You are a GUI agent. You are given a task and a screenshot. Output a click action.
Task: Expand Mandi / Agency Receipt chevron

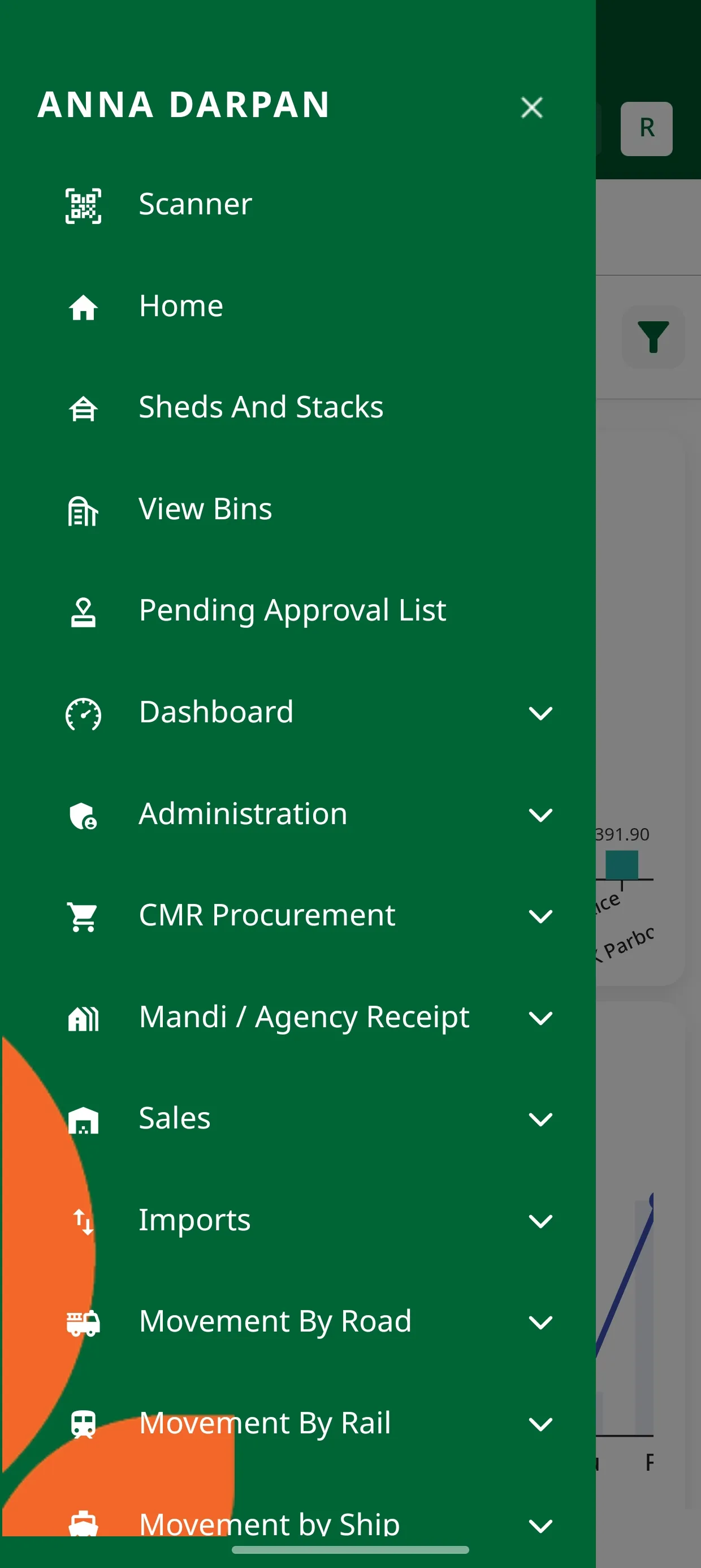[540, 1018]
